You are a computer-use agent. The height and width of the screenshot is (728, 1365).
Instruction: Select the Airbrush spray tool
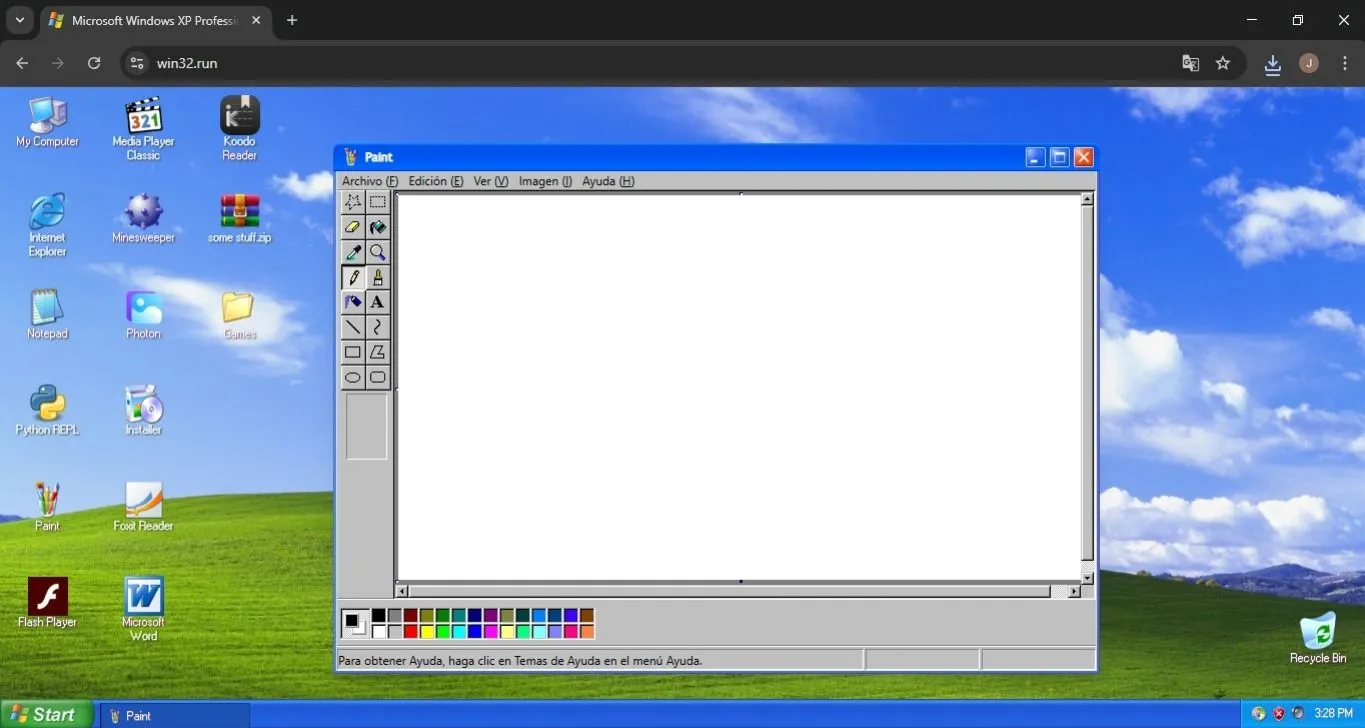353,302
